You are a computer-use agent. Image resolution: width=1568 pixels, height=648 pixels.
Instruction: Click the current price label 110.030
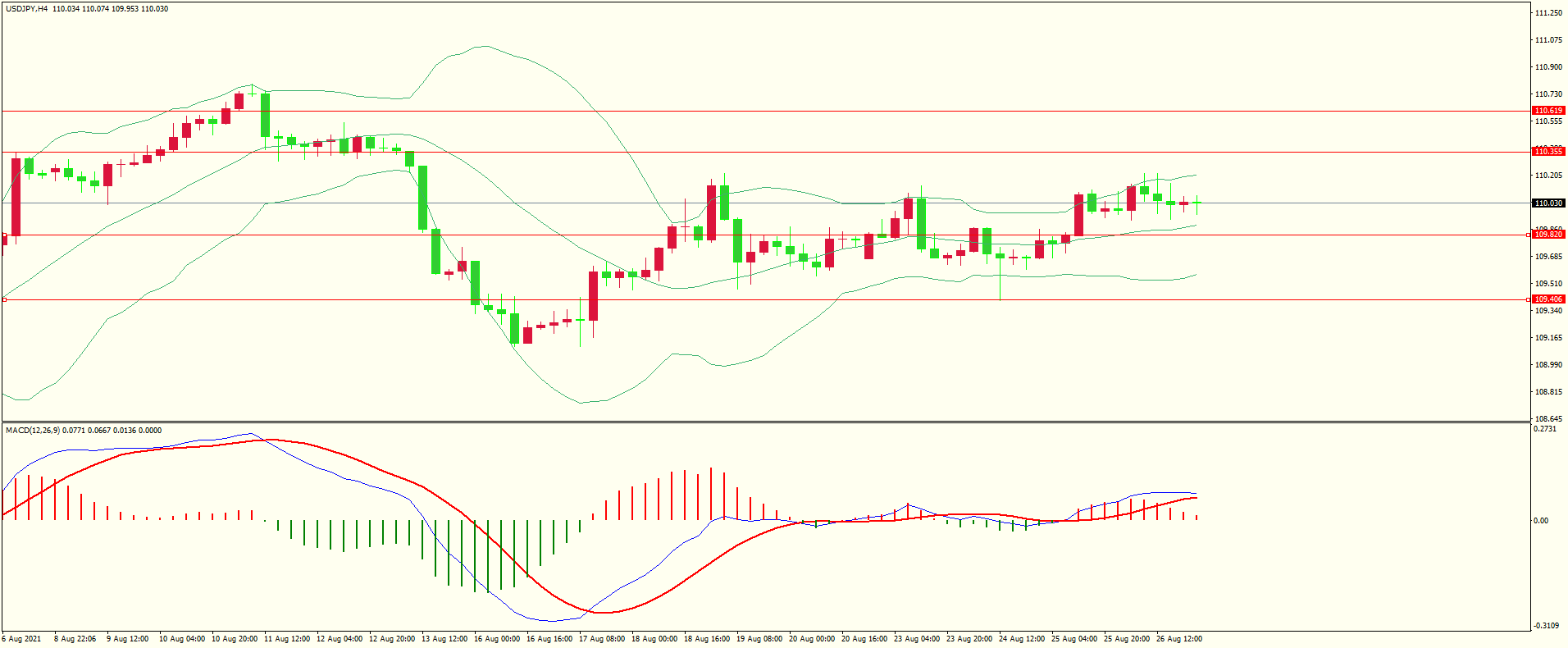[1548, 203]
